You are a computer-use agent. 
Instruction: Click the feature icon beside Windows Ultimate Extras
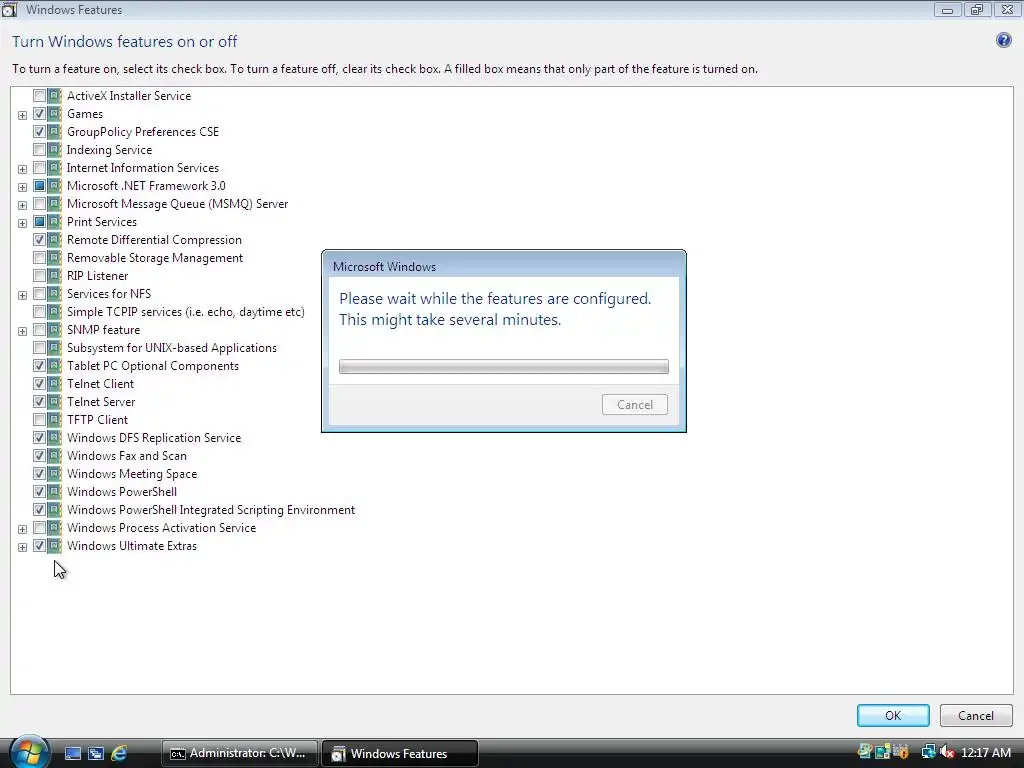(55, 545)
